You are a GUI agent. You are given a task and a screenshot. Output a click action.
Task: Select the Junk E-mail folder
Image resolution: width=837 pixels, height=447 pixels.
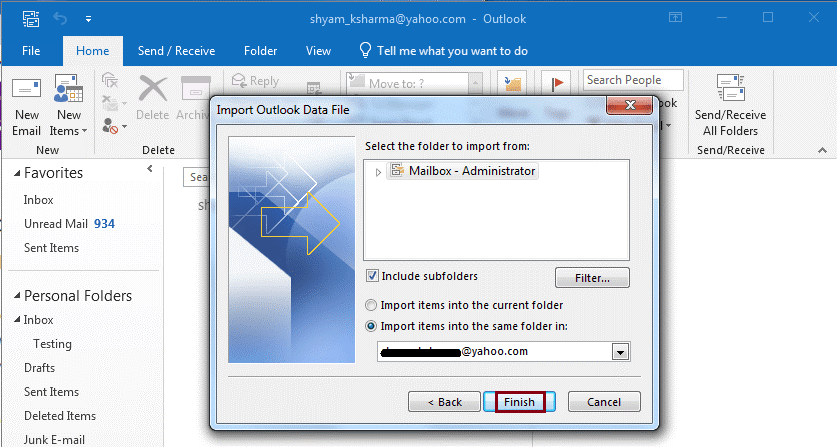click(54, 440)
